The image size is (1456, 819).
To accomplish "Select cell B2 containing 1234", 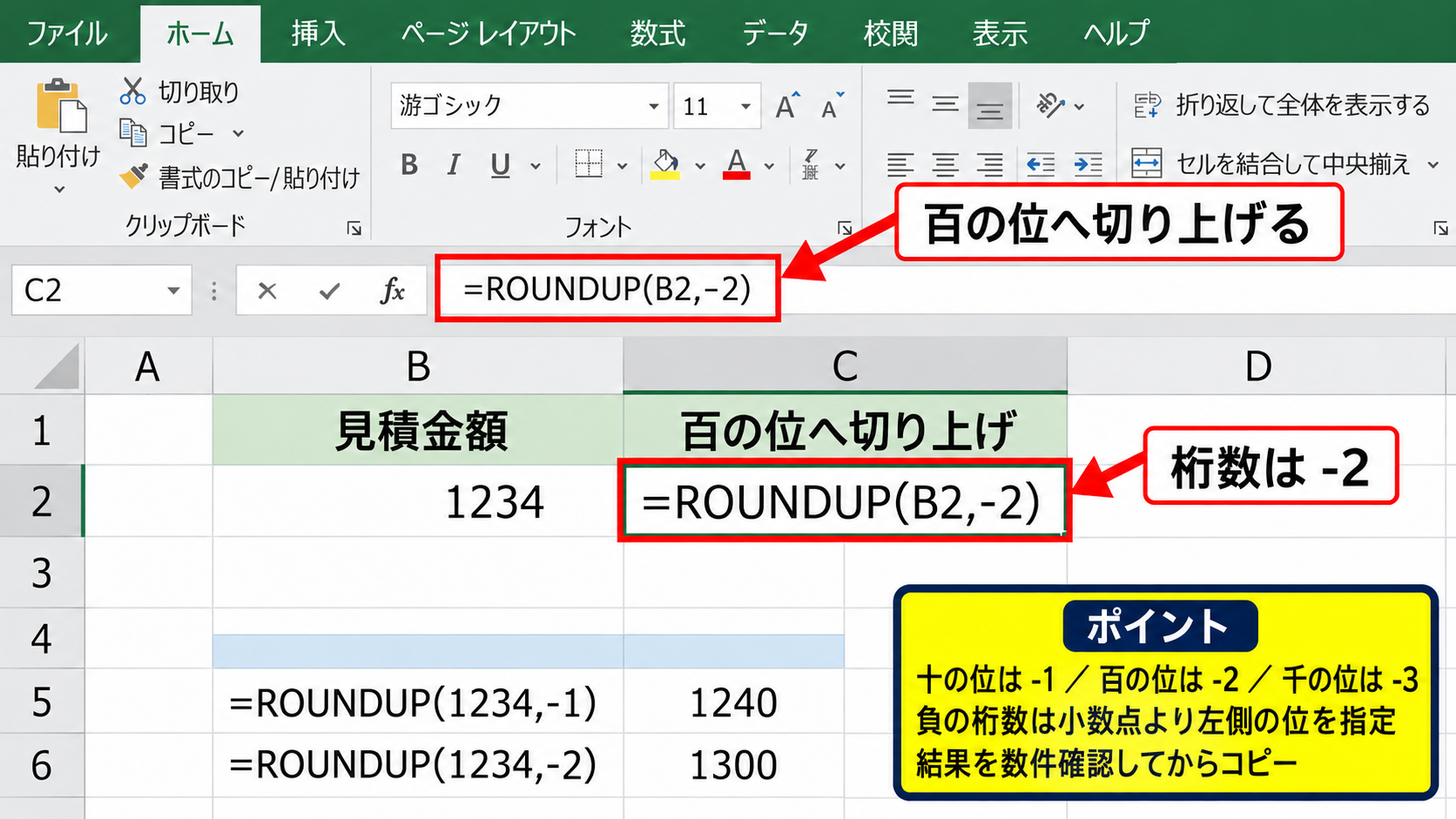I will tap(418, 501).
